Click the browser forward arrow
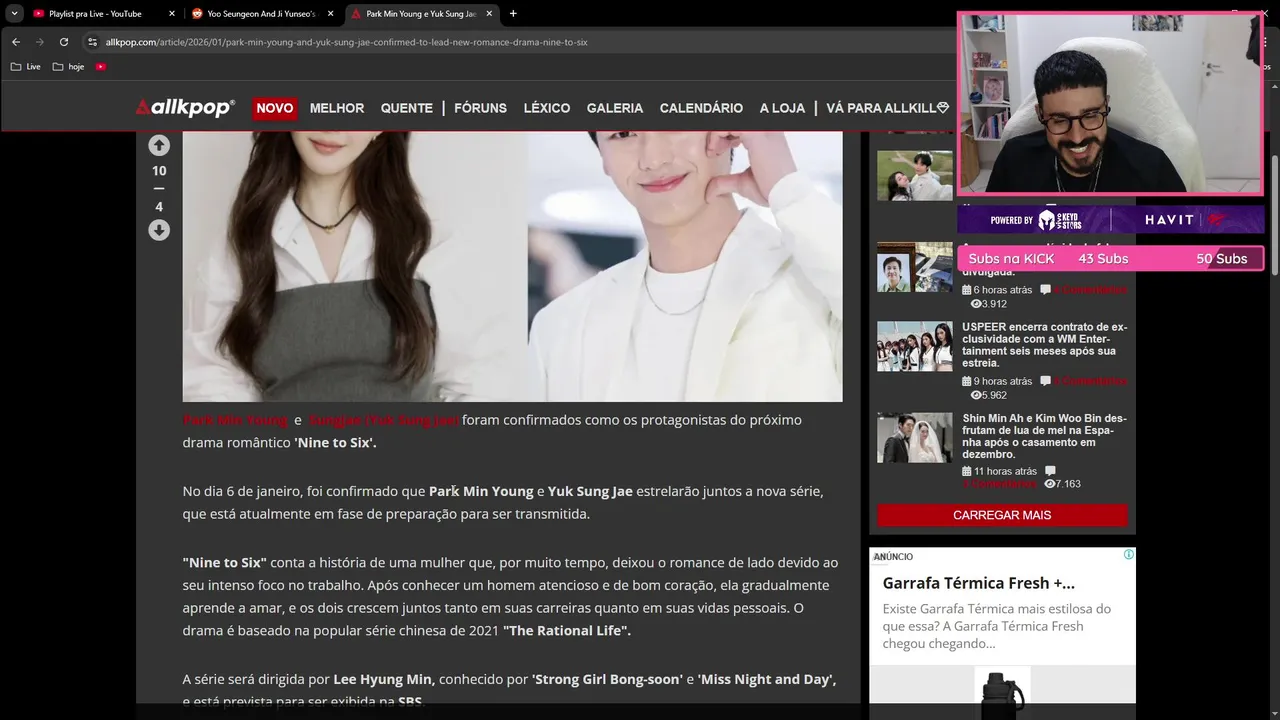 tap(40, 42)
